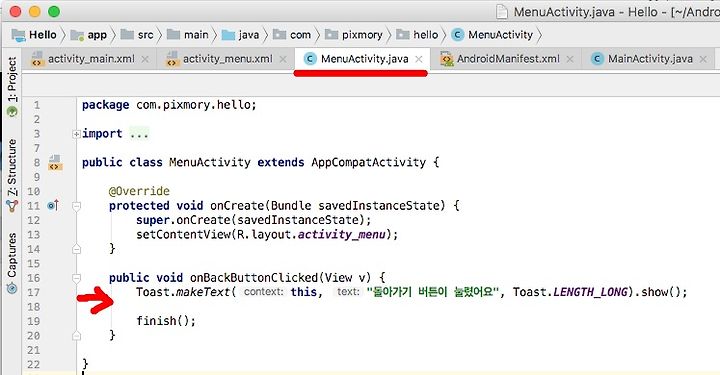Click related XML file gutter icon line 8

pyautogui.click(x=55, y=162)
